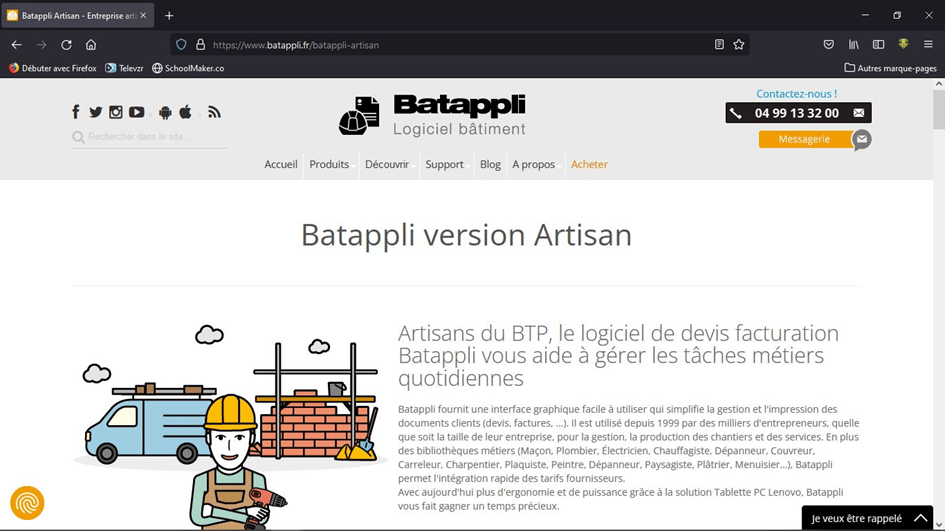Click the search magnifier icon
Screen dimensions: 945x531
point(78,137)
